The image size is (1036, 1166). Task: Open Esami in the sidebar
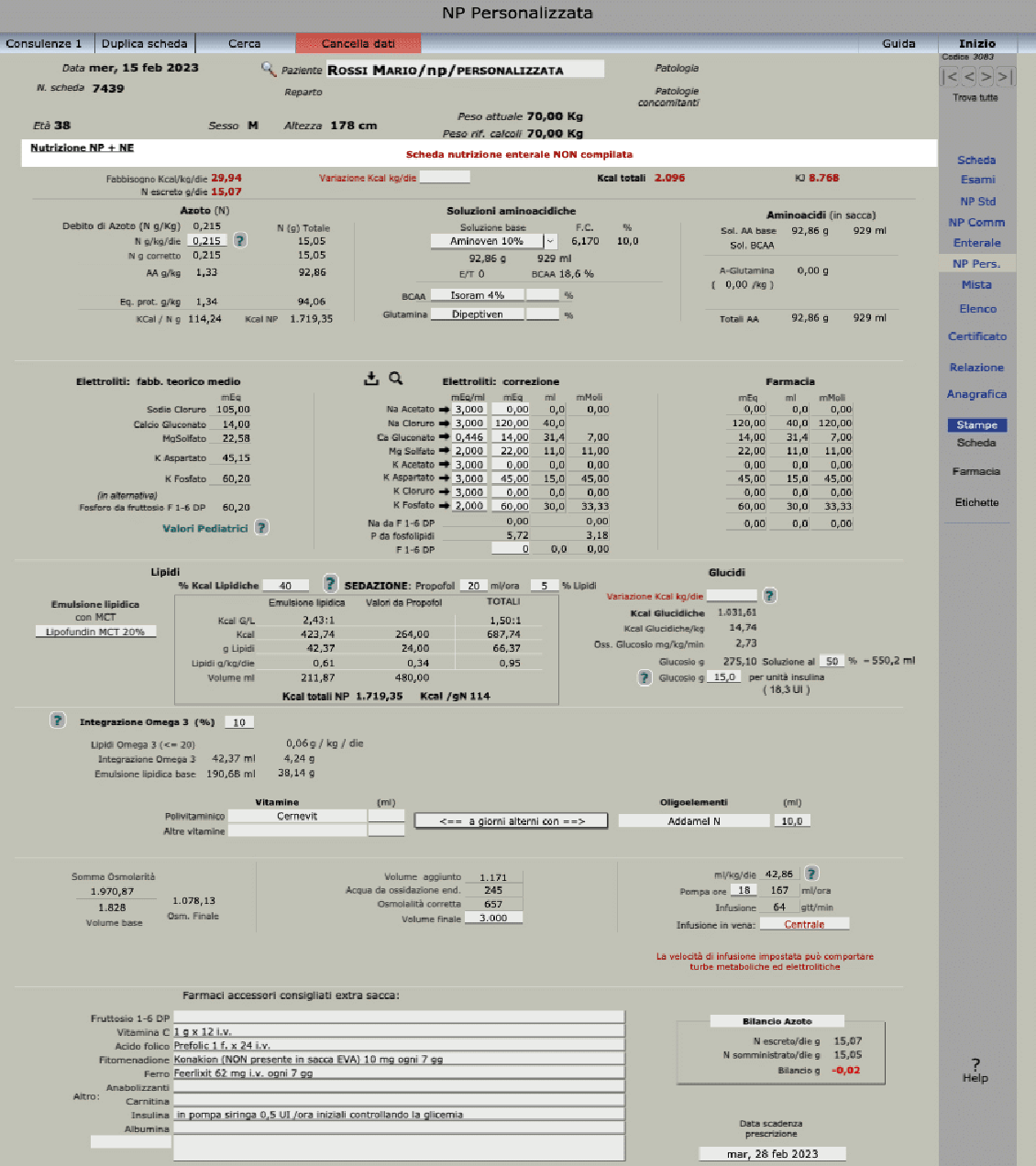[977, 180]
